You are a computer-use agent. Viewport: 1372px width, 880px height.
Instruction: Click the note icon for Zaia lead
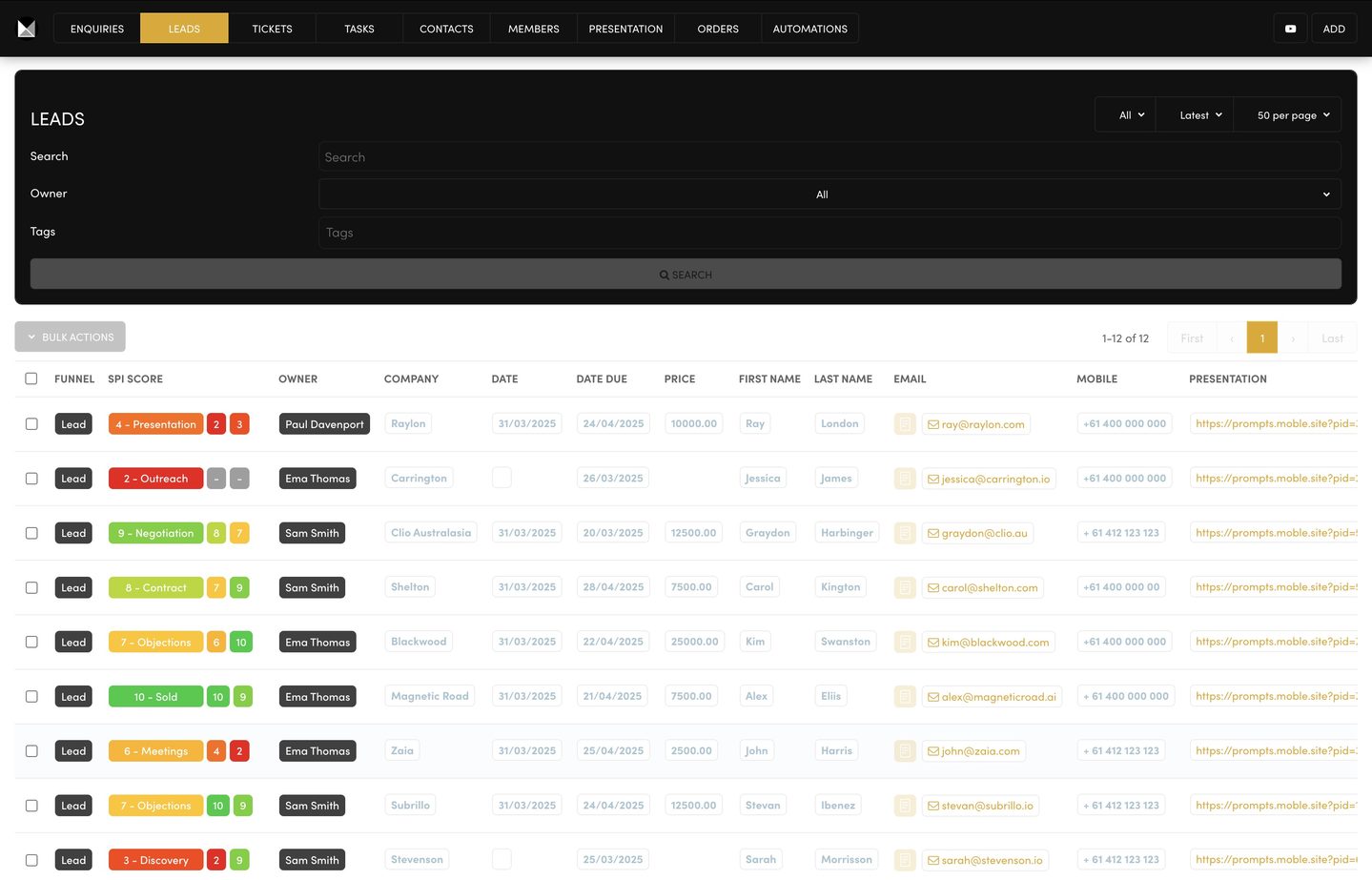(905, 751)
